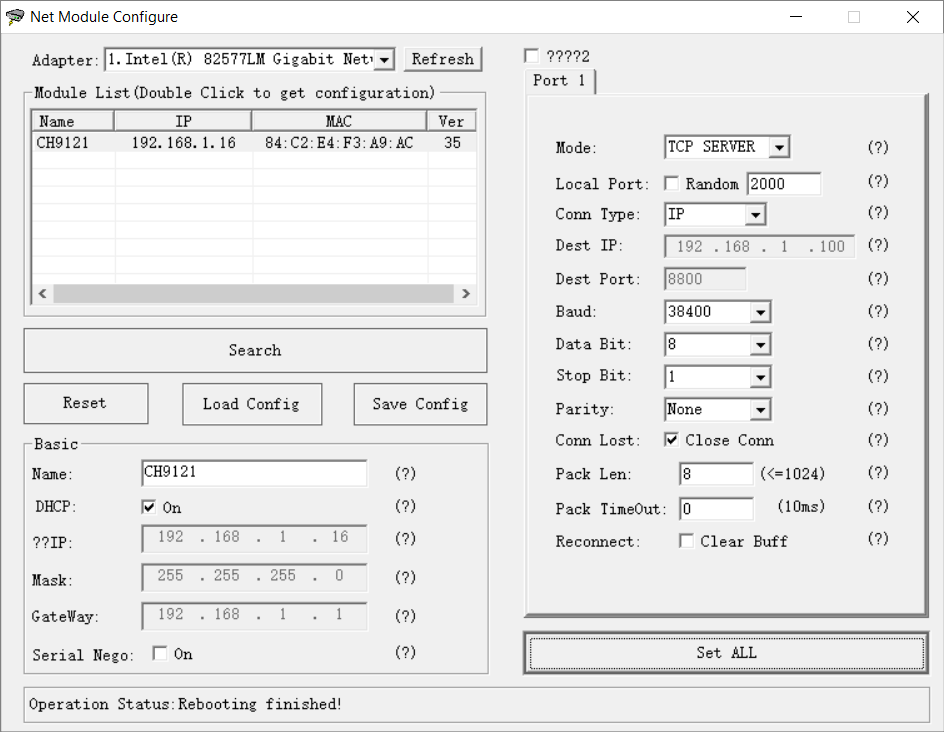Click the help (?) next to Conn Lost
The image size is (944, 732).
(x=878, y=440)
